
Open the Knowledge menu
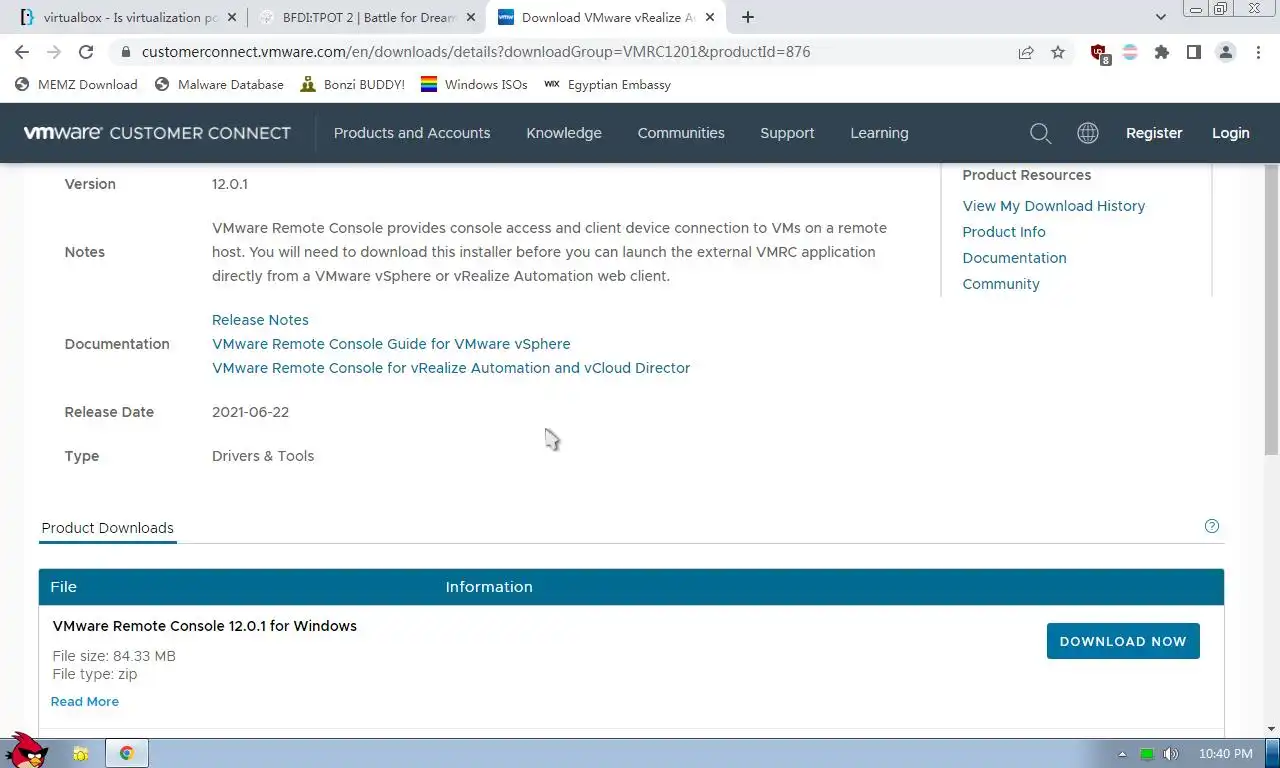coord(564,133)
